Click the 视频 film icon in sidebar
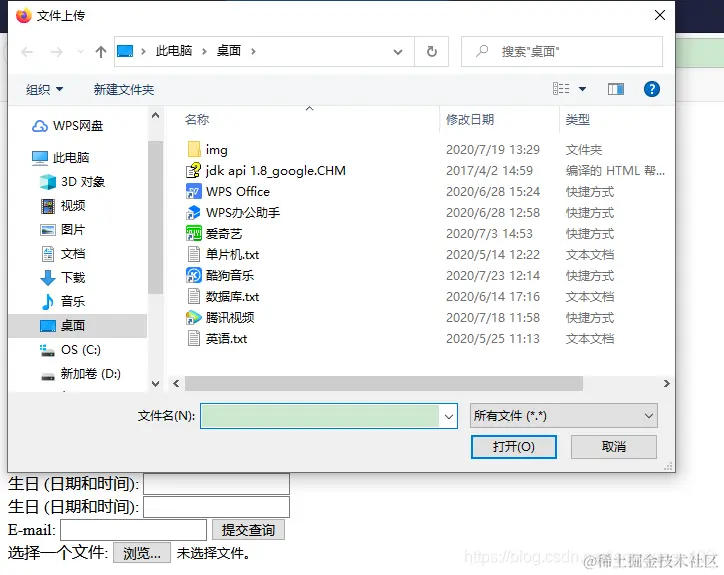This screenshot has width=724, height=575. pyautogui.click(x=48, y=206)
